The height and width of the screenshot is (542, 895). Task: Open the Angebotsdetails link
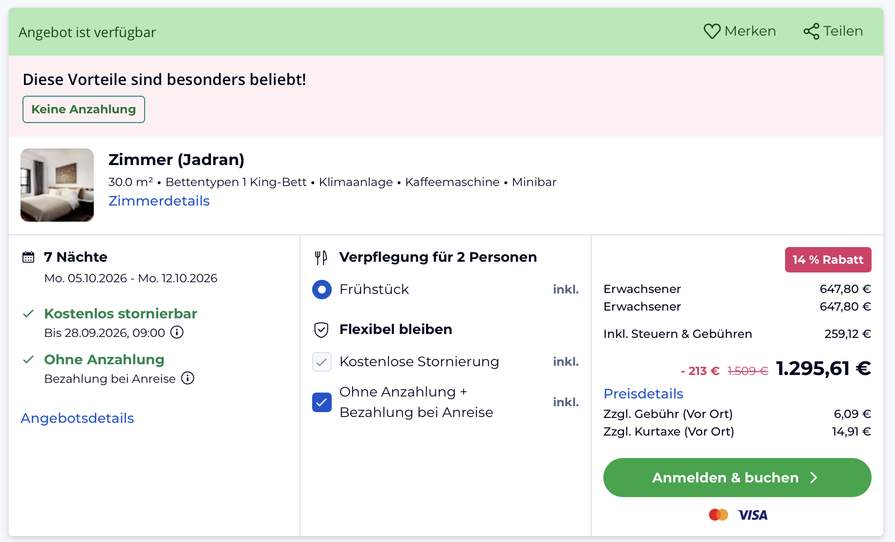(x=77, y=418)
